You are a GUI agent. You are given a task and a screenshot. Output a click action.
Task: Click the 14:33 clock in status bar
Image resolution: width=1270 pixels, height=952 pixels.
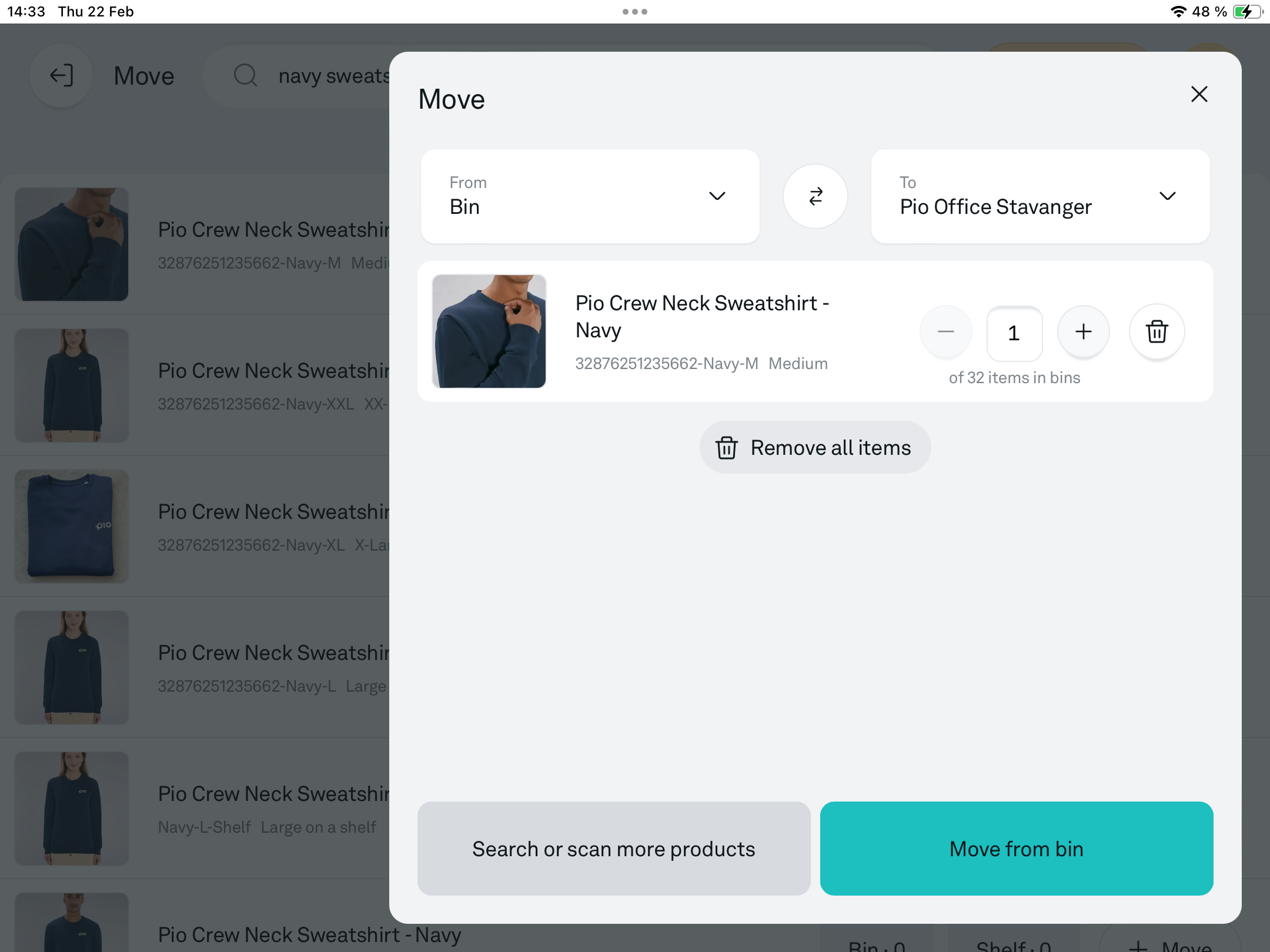pyautogui.click(x=26, y=12)
